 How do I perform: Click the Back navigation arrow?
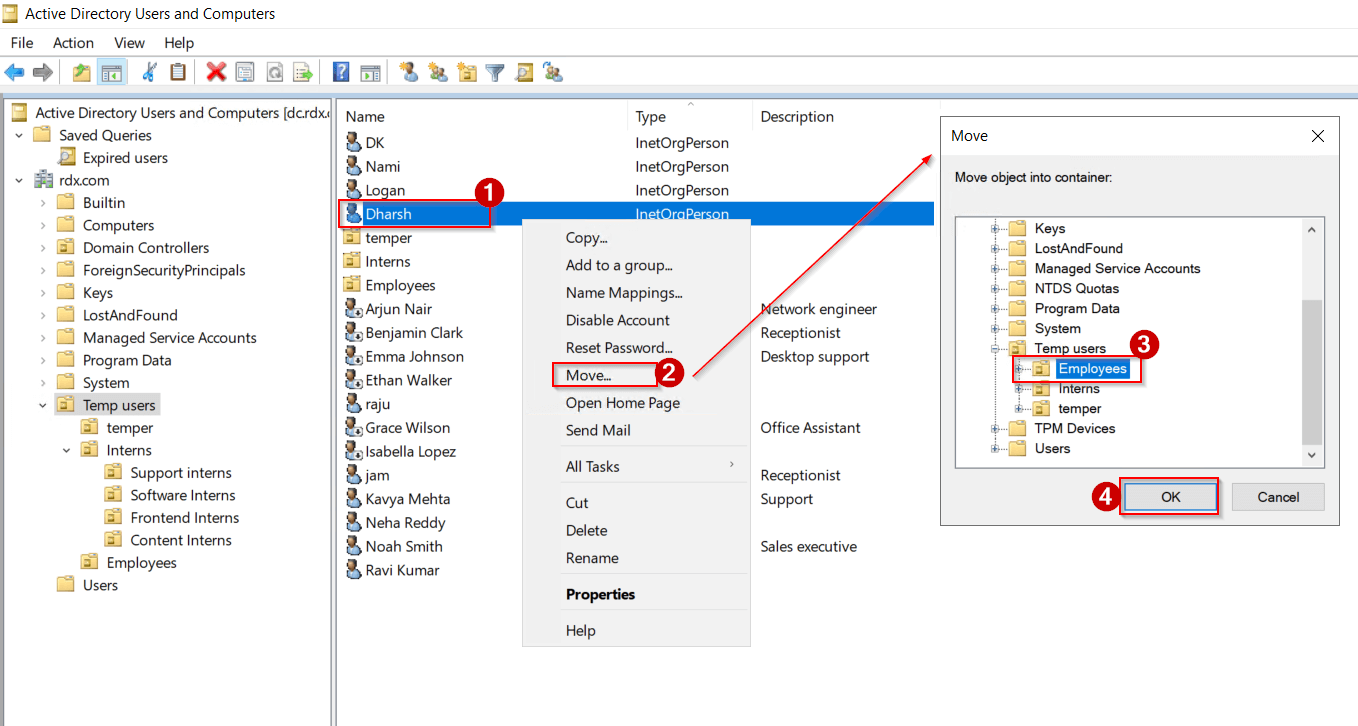click(x=14, y=71)
